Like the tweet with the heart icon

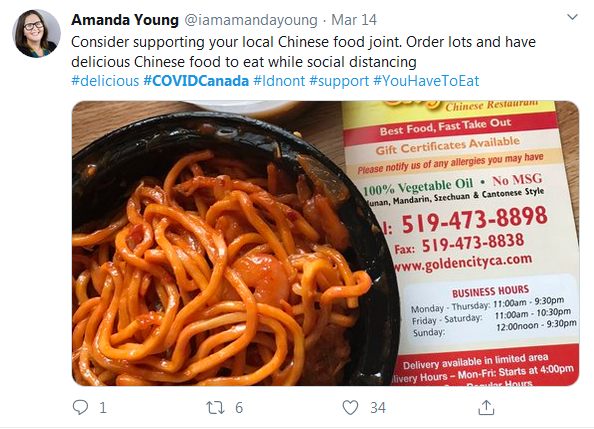click(x=350, y=408)
